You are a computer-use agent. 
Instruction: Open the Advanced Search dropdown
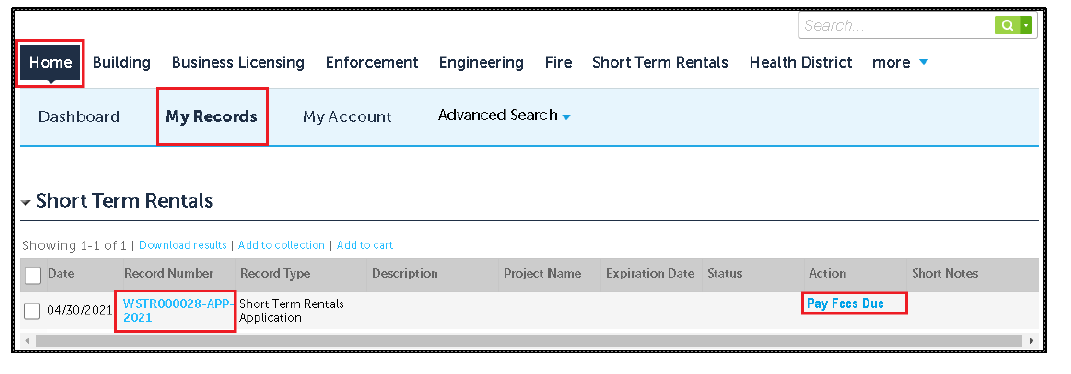pos(504,115)
